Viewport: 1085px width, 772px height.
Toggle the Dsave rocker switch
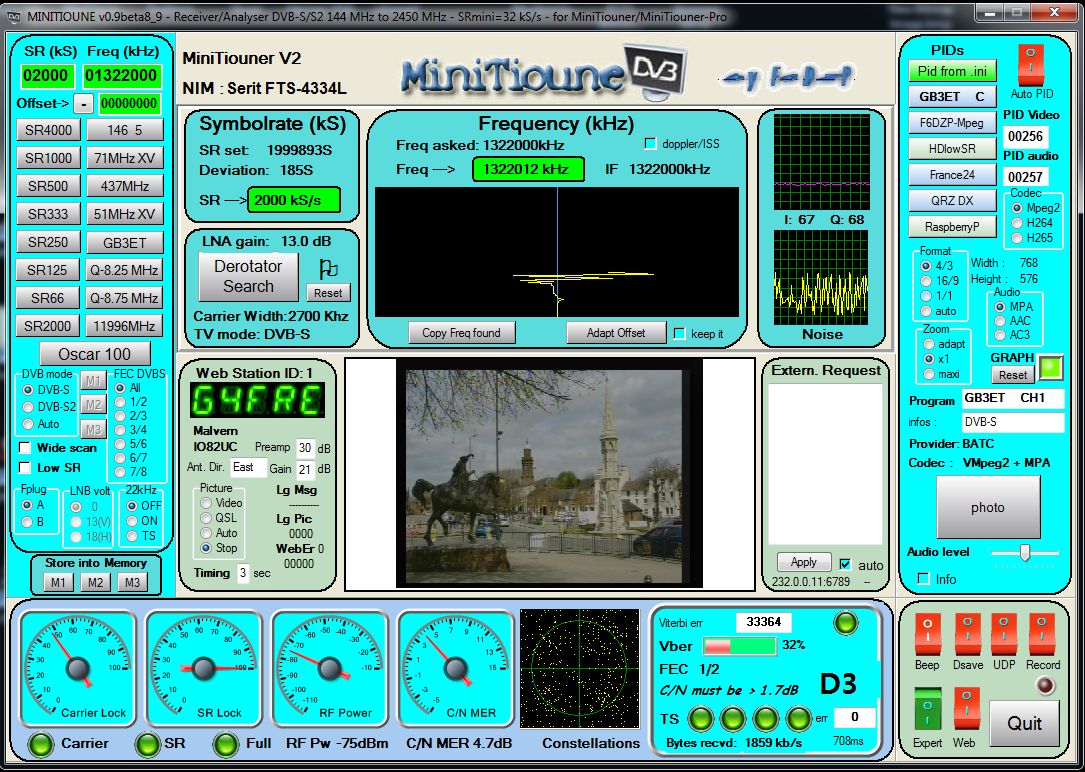(967, 634)
